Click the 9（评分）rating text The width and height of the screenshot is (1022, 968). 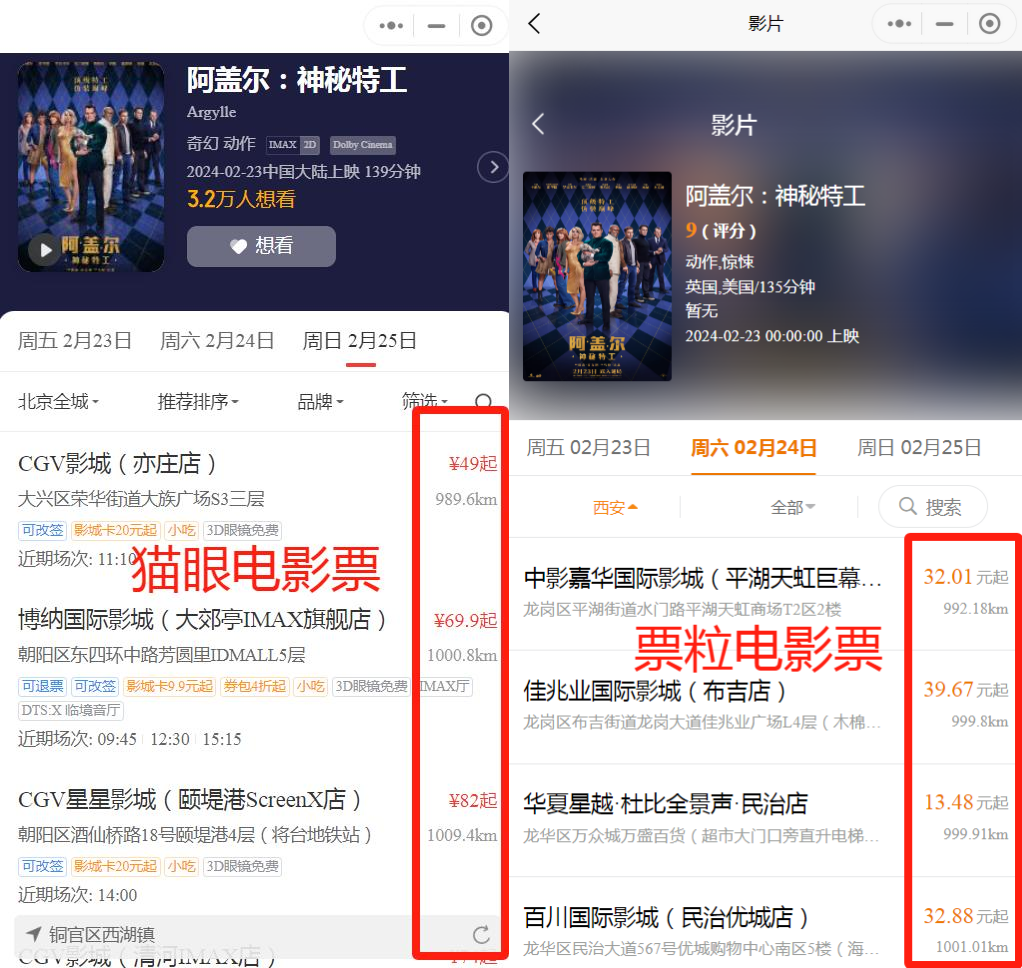pos(721,230)
